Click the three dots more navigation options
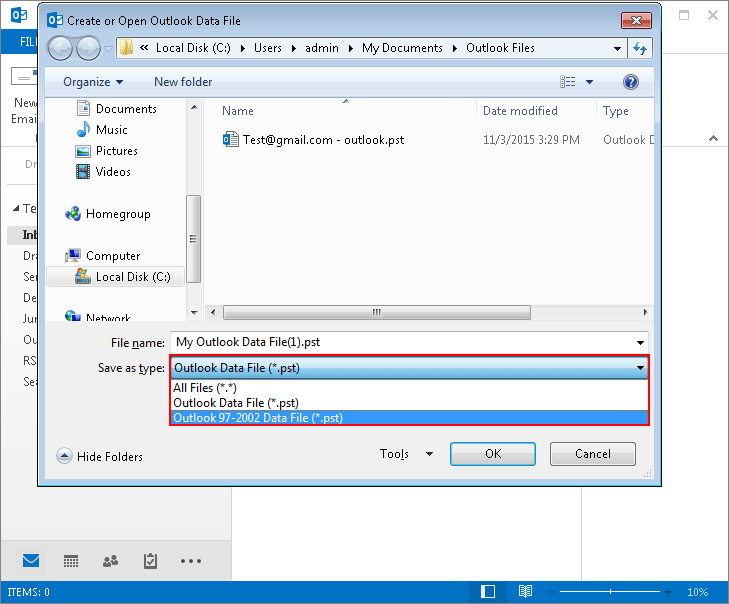 pos(191,561)
